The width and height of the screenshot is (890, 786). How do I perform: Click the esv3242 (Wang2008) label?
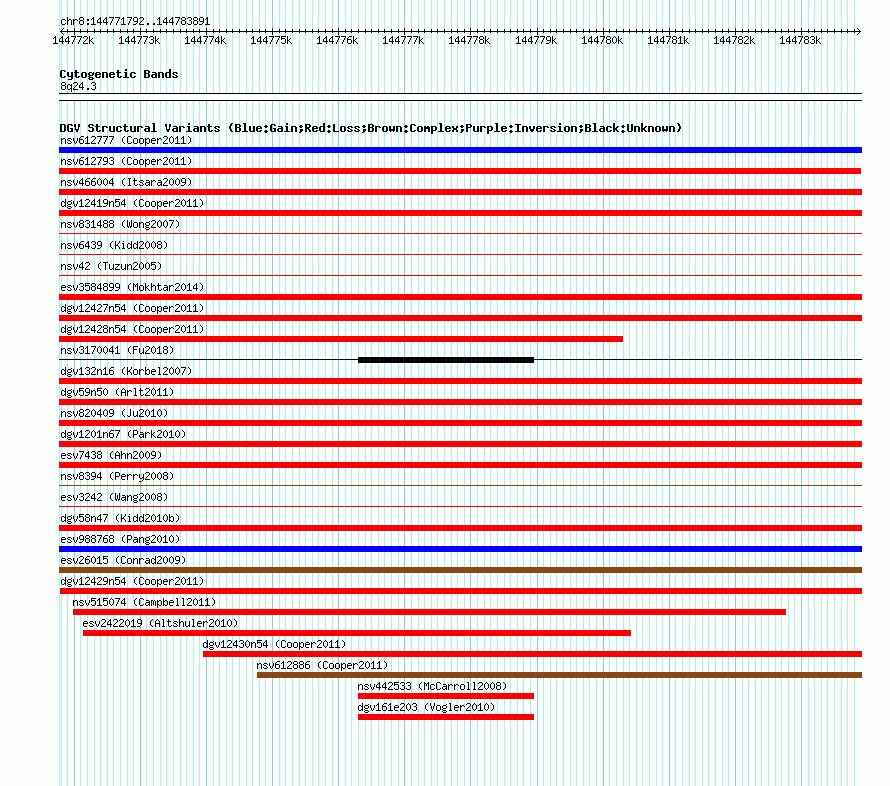click(x=114, y=497)
